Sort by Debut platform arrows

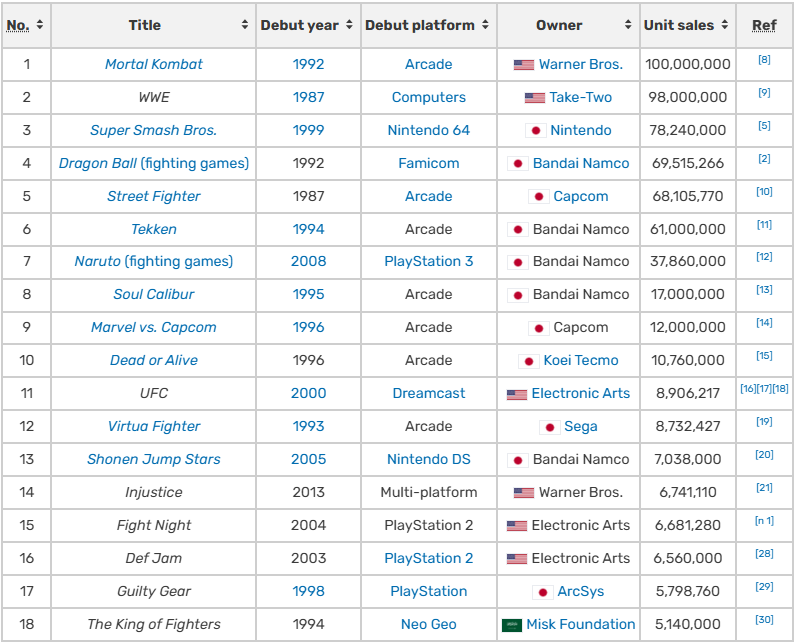tap(485, 25)
